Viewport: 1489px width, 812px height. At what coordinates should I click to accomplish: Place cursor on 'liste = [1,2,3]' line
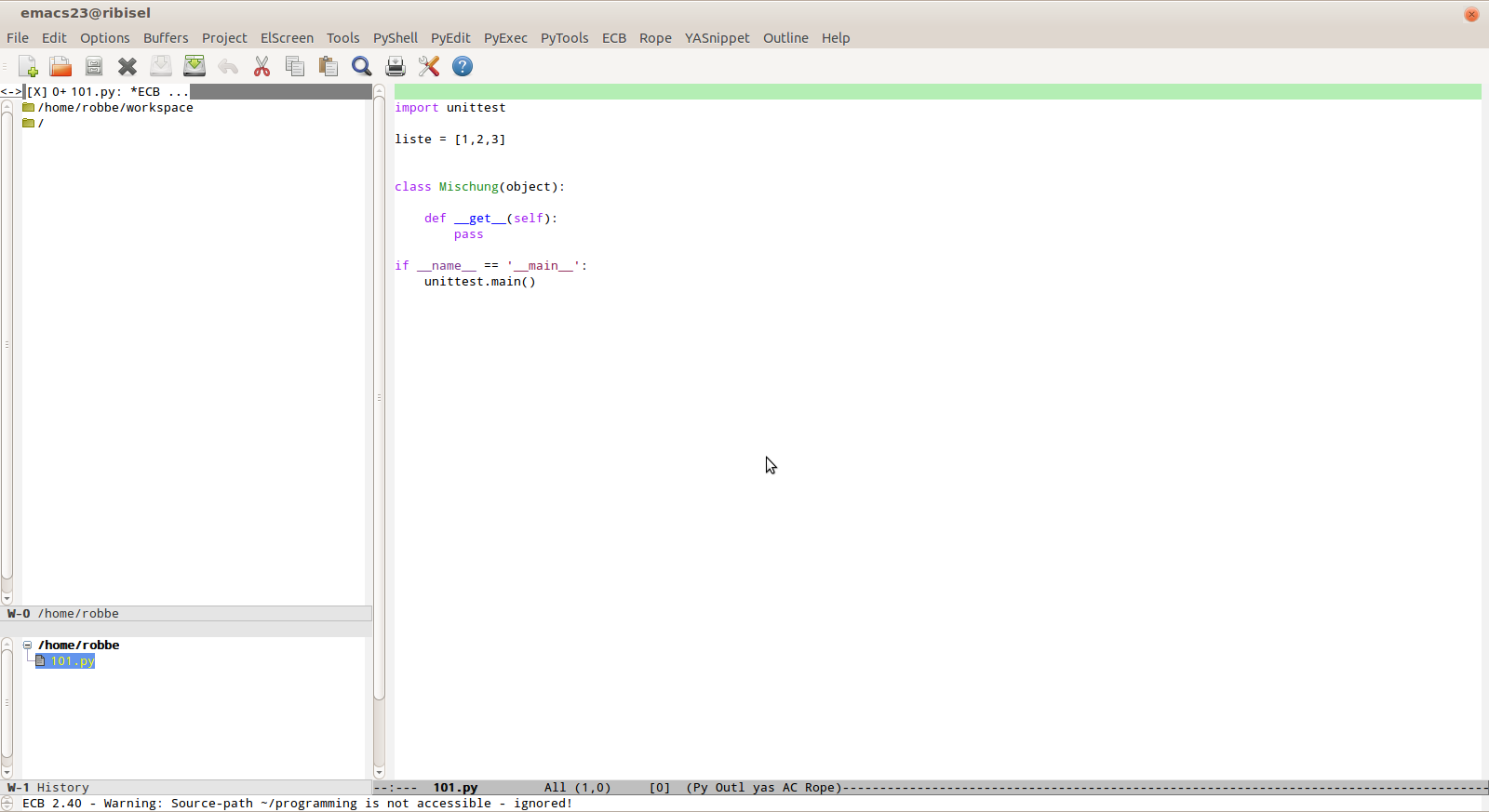(450, 140)
